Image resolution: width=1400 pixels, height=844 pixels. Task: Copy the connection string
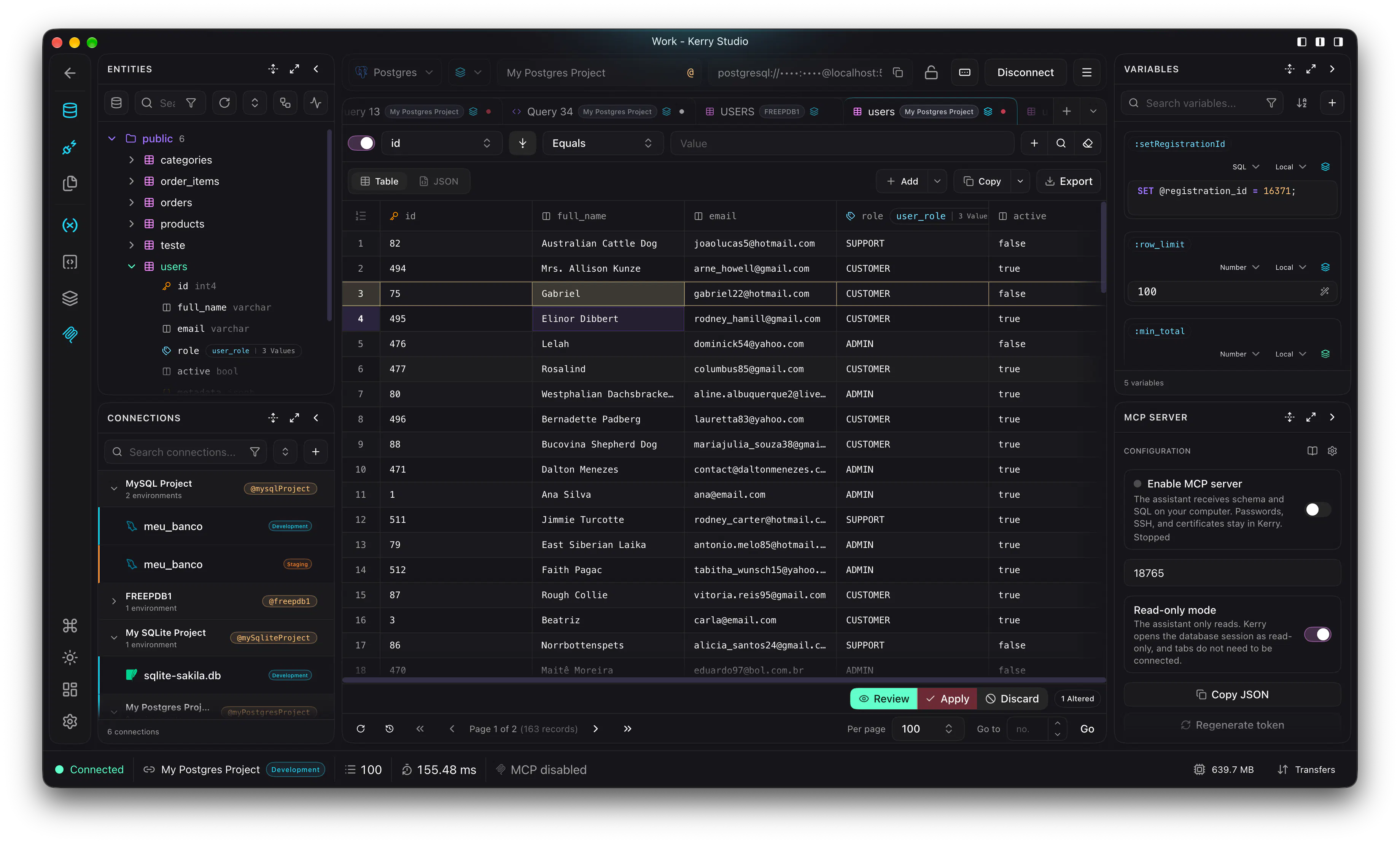tap(898, 72)
